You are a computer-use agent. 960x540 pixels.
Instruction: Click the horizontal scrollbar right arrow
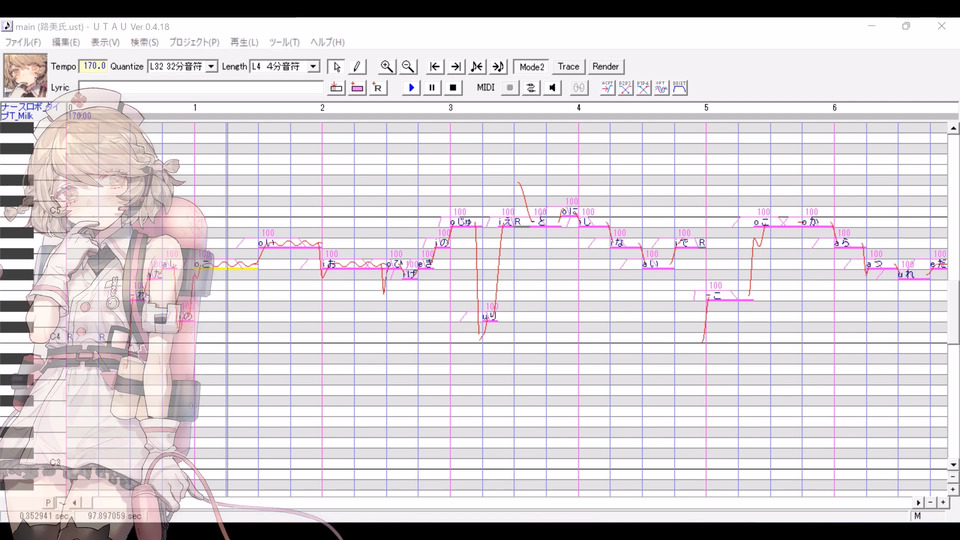pyautogui.click(x=918, y=503)
